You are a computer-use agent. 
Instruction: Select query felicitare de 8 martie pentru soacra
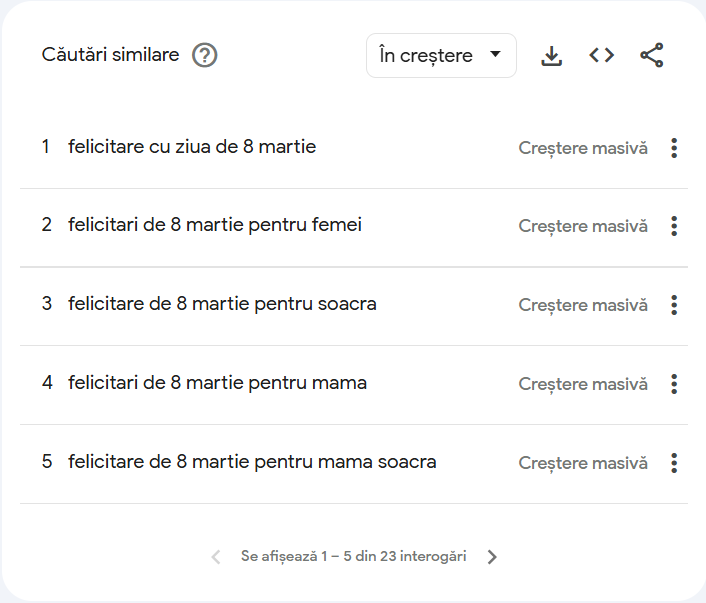[x=222, y=304]
